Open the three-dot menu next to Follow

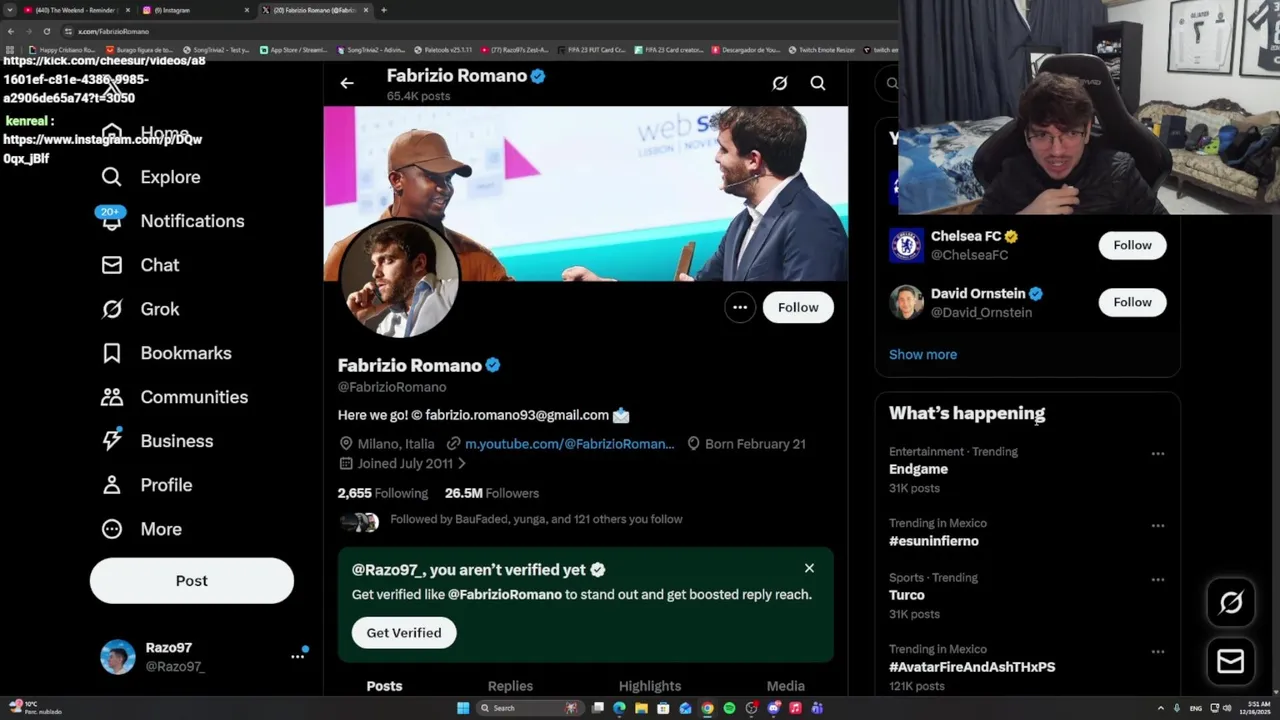[x=740, y=307]
